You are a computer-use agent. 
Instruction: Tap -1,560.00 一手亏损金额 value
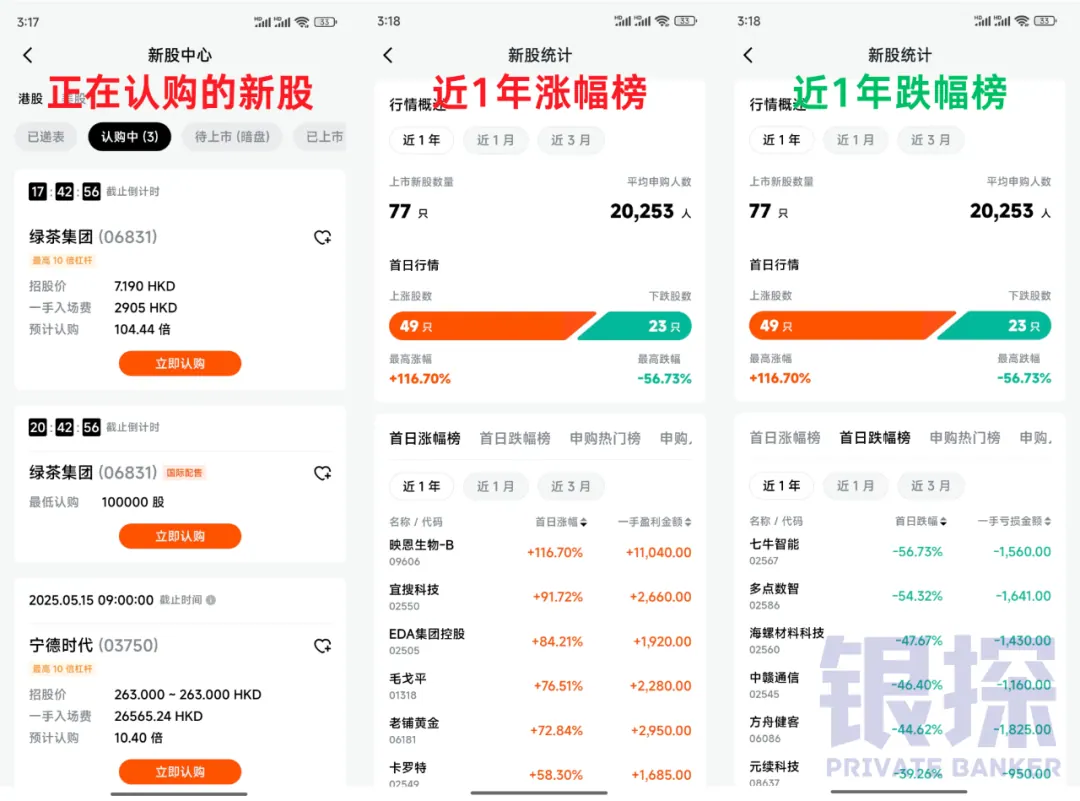tap(1022, 552)
